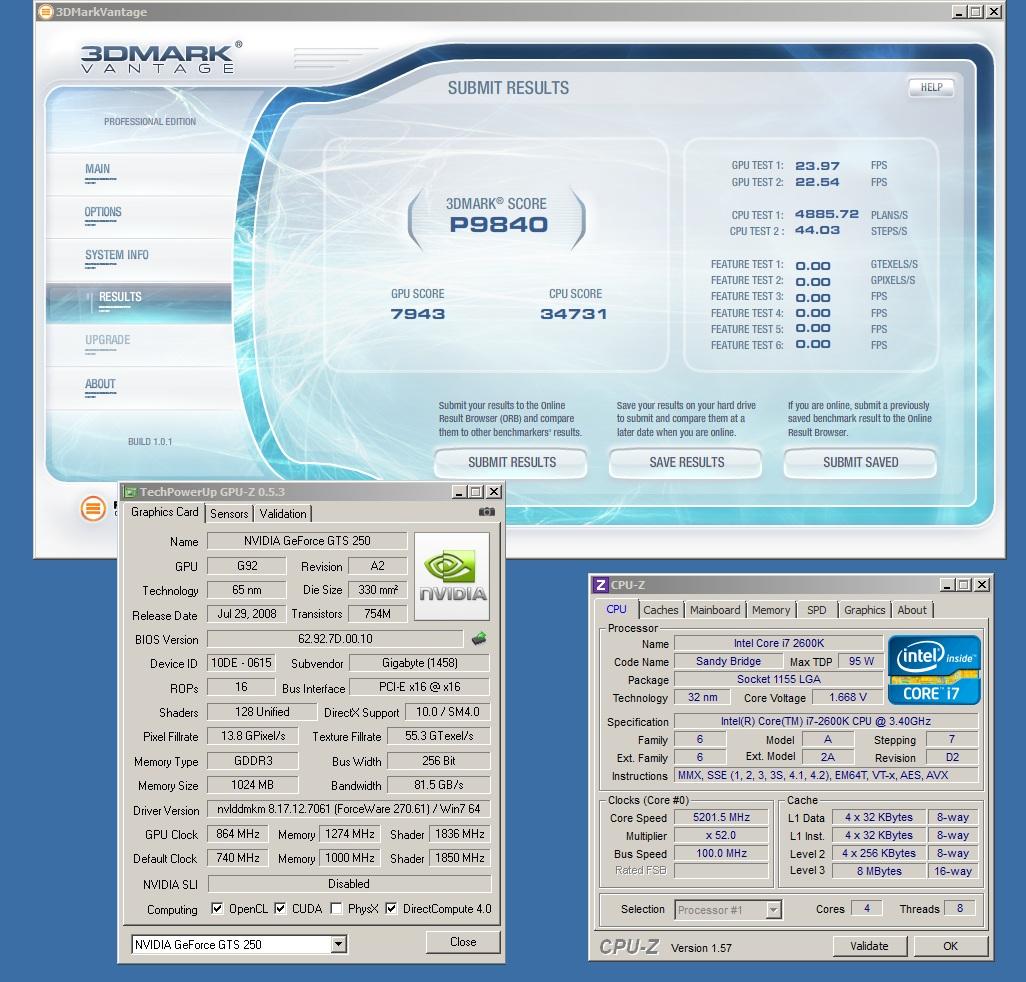Minimize the GPU-Z window
This screenshot has height=982, width=1026.
pos(459,492)
